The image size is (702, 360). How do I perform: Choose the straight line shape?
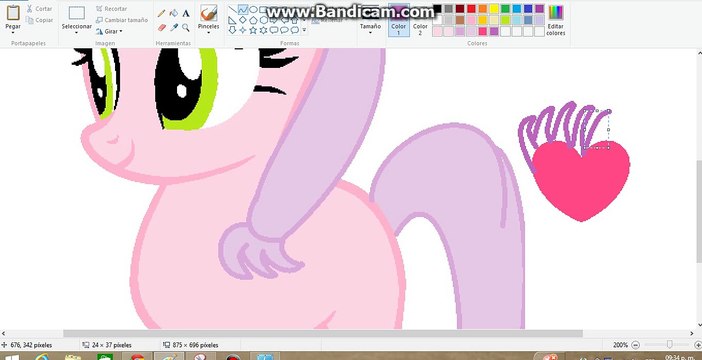tap(232, 9)
